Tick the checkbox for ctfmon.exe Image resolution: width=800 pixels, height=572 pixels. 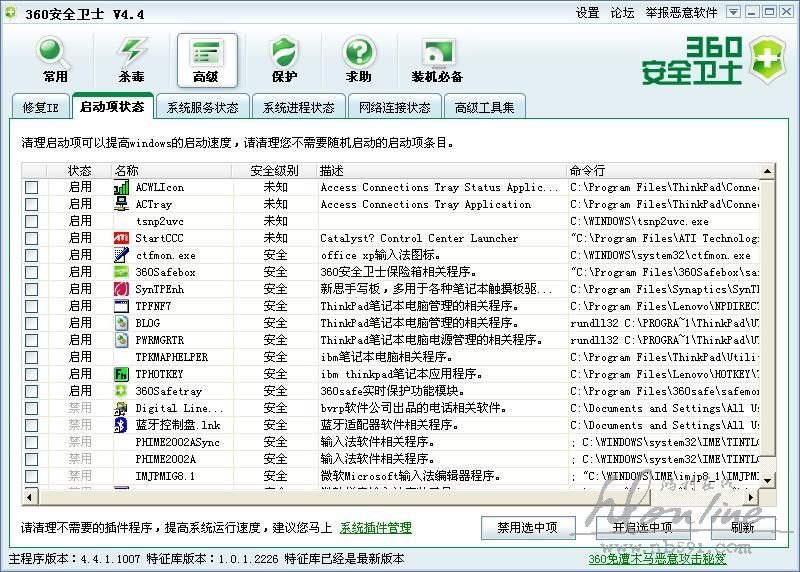click(x=32, y=256)
